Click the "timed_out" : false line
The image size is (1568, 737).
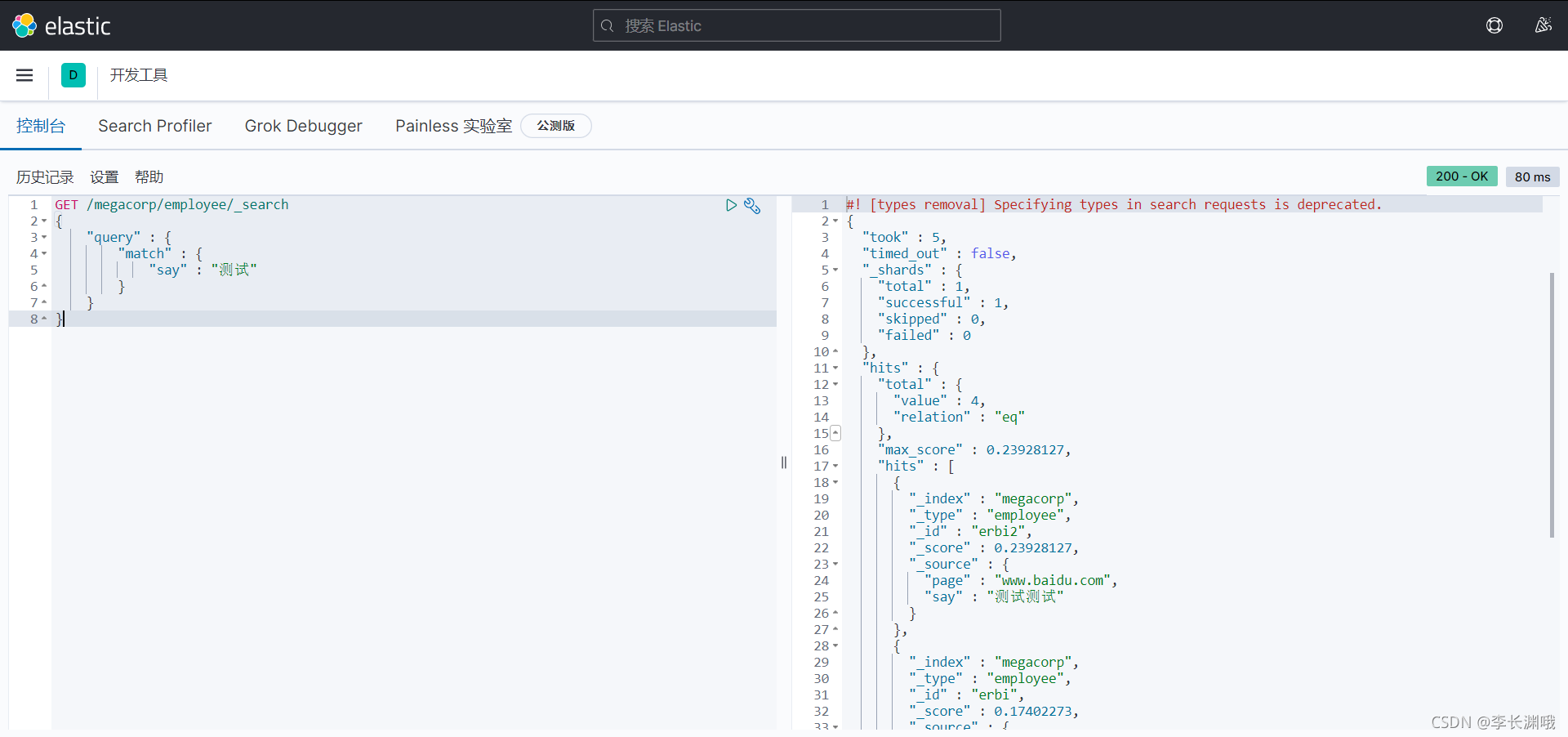pyautogui.click(x=939, y=254)
